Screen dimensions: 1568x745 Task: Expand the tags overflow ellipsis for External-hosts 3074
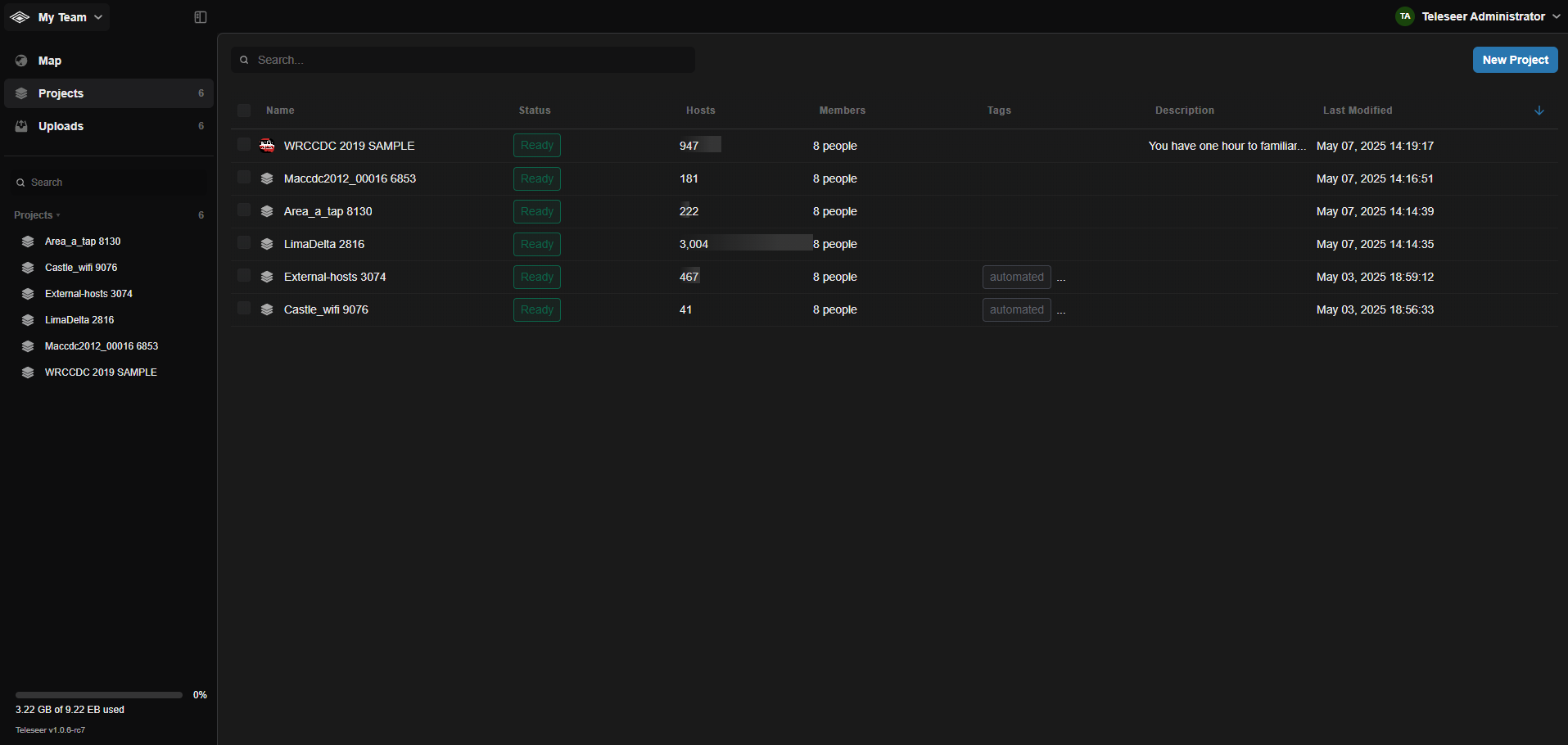[x=1061, y=278]
